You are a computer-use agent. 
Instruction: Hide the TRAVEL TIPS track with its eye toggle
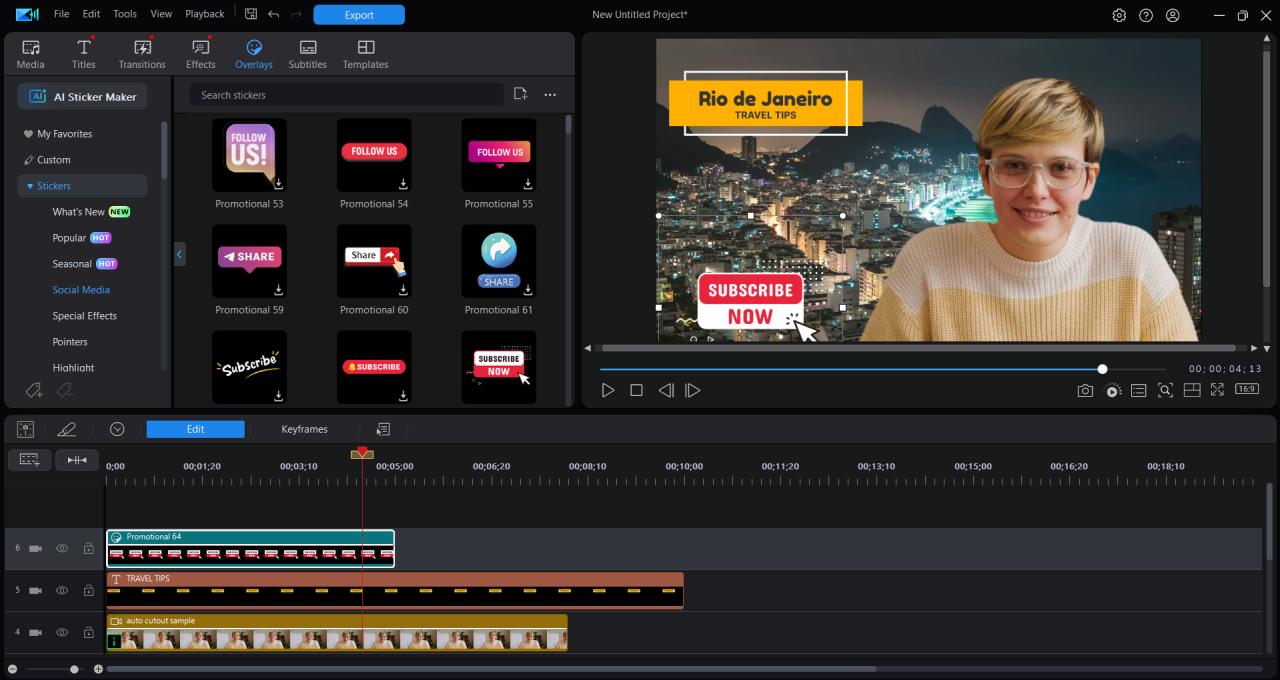tap(61, 590)
